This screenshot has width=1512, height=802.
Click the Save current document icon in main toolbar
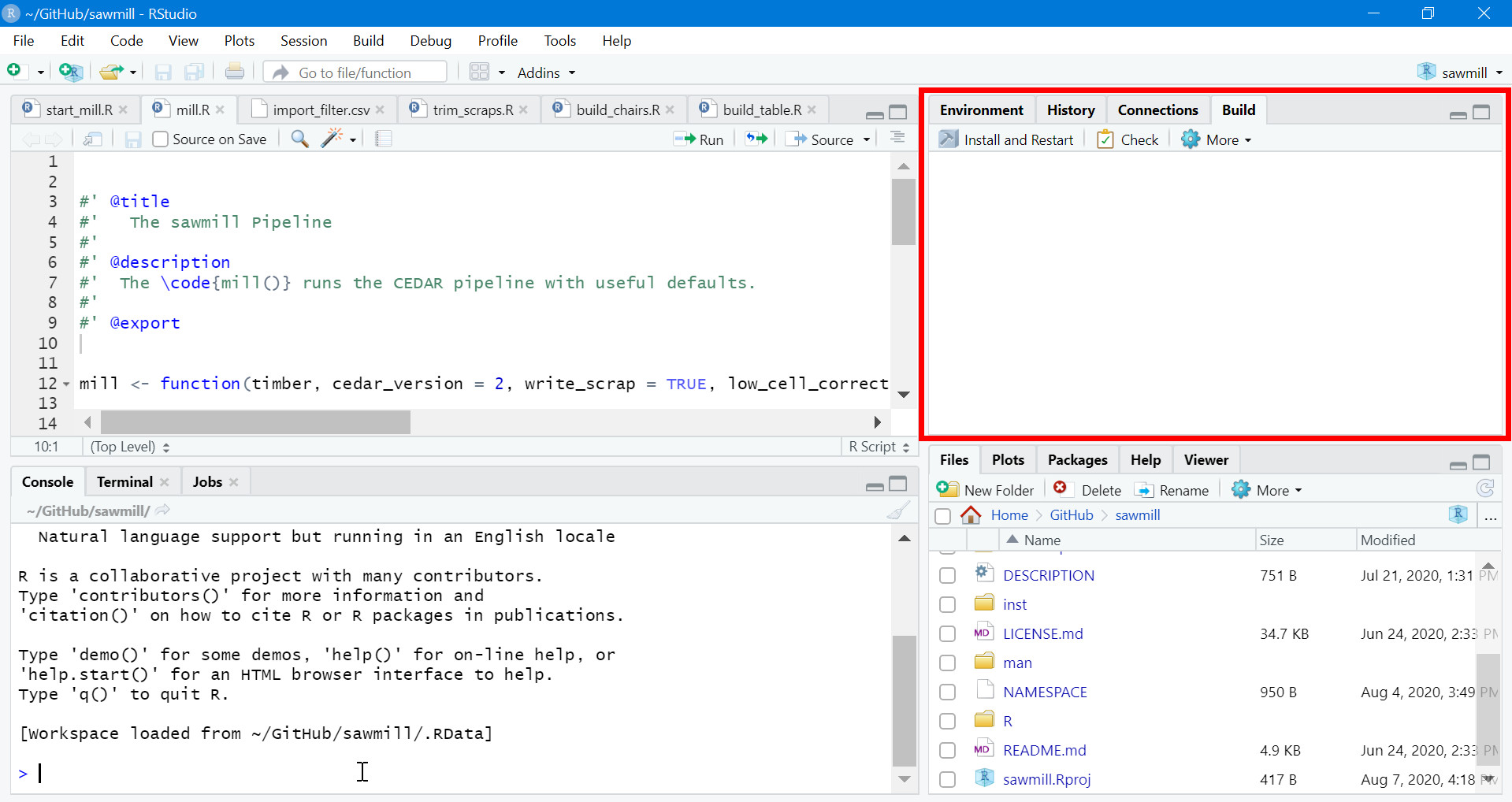pos(163,72)
